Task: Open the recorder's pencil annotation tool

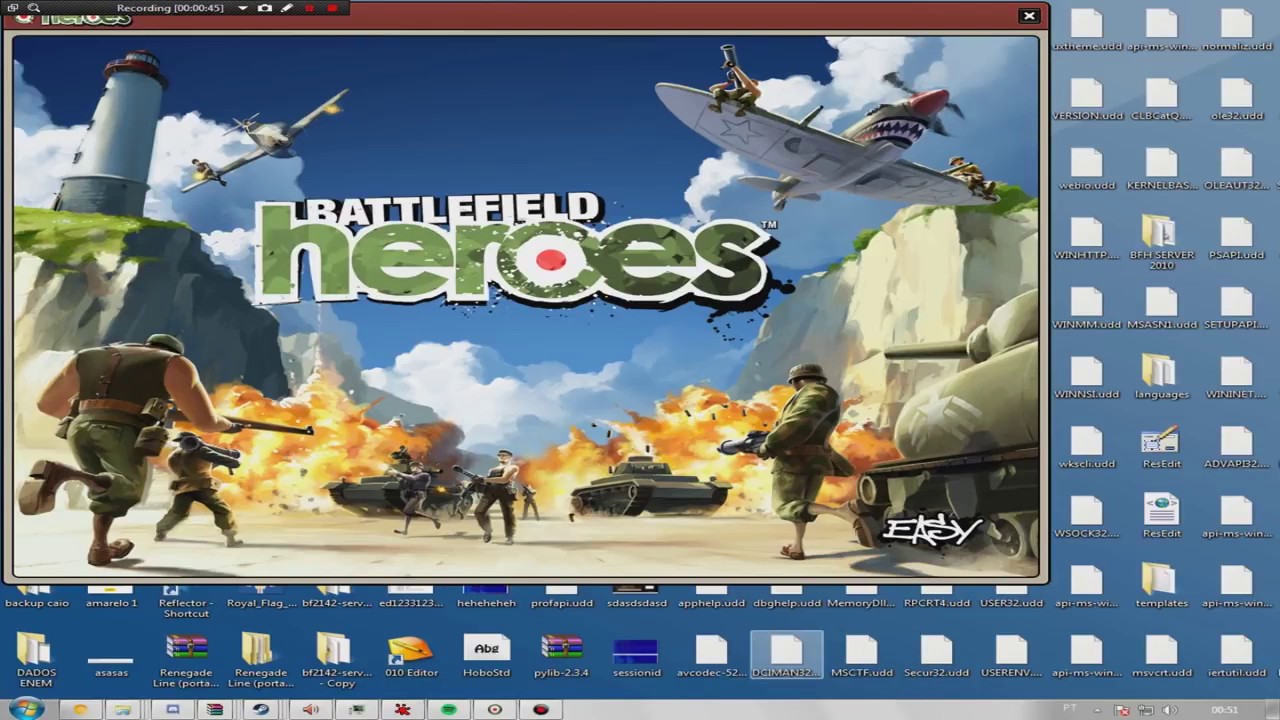Action: 287,8
